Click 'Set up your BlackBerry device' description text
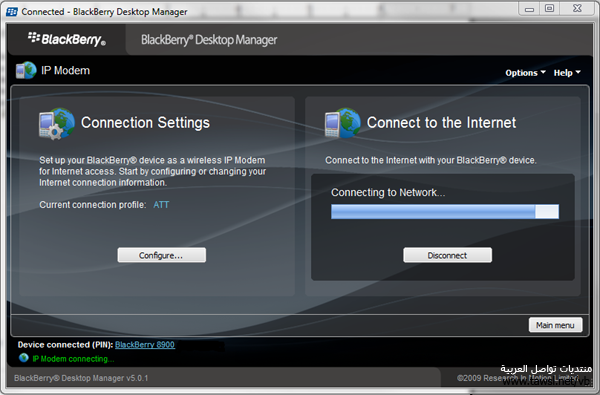Screen dimensions: 600x395 tap(152, 171)
